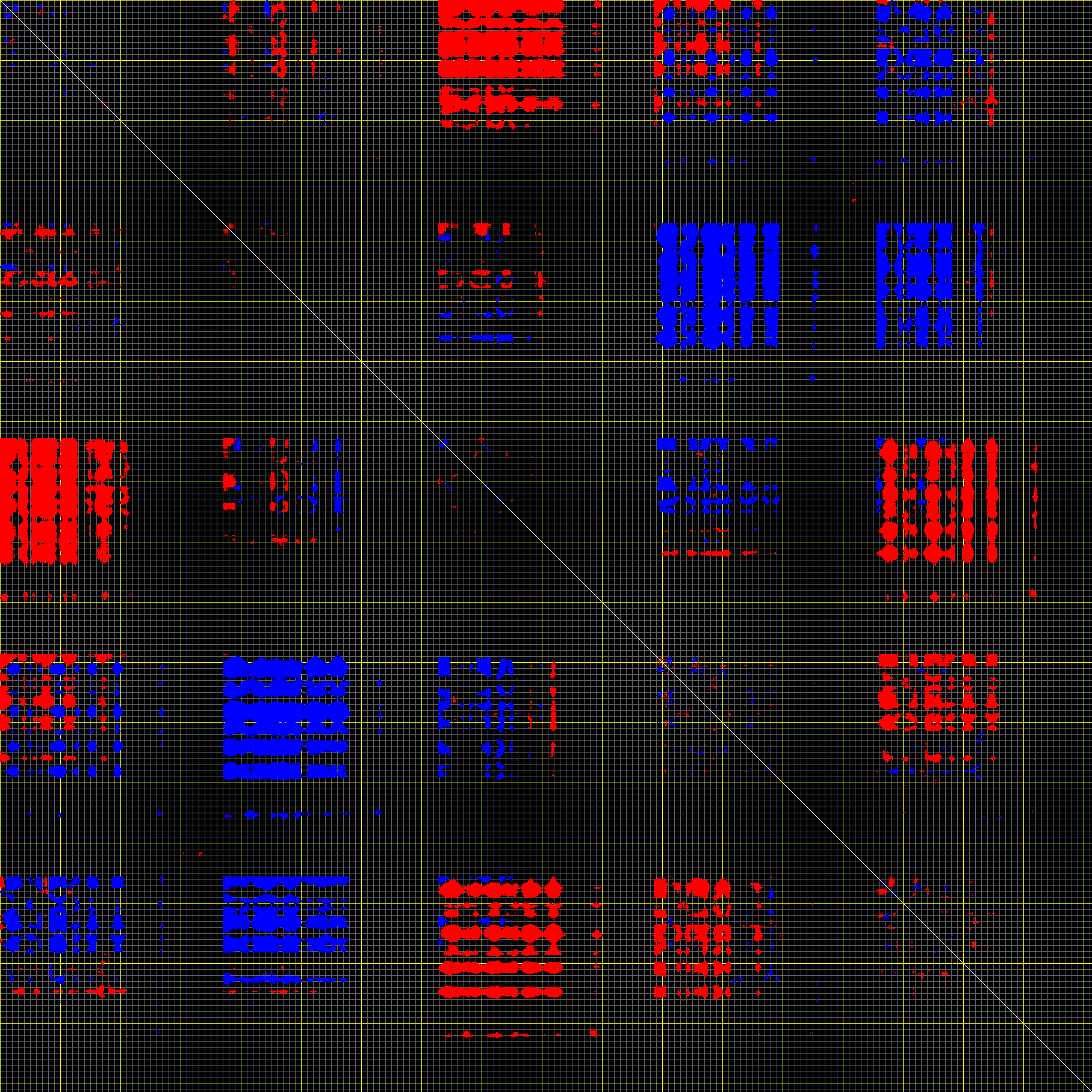1092x1092 pixels.
Task: Click the white diagonal line at matrix center
Action: click(546, 546)
